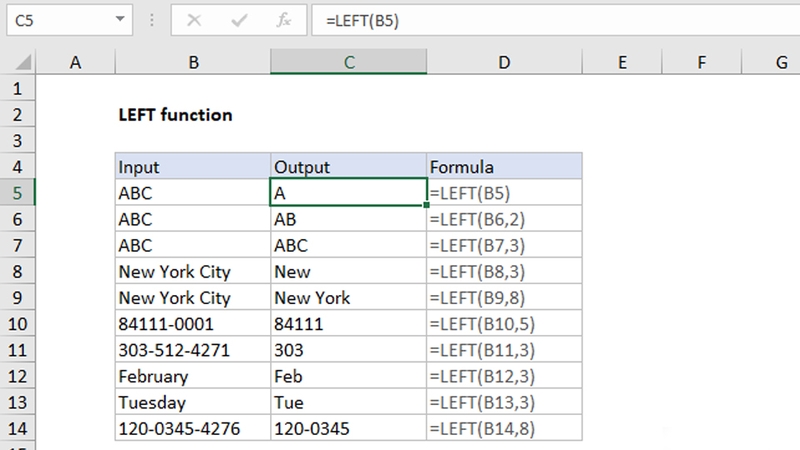Select the Output header cell
This screenshot has width=800, height=450.
348,166
